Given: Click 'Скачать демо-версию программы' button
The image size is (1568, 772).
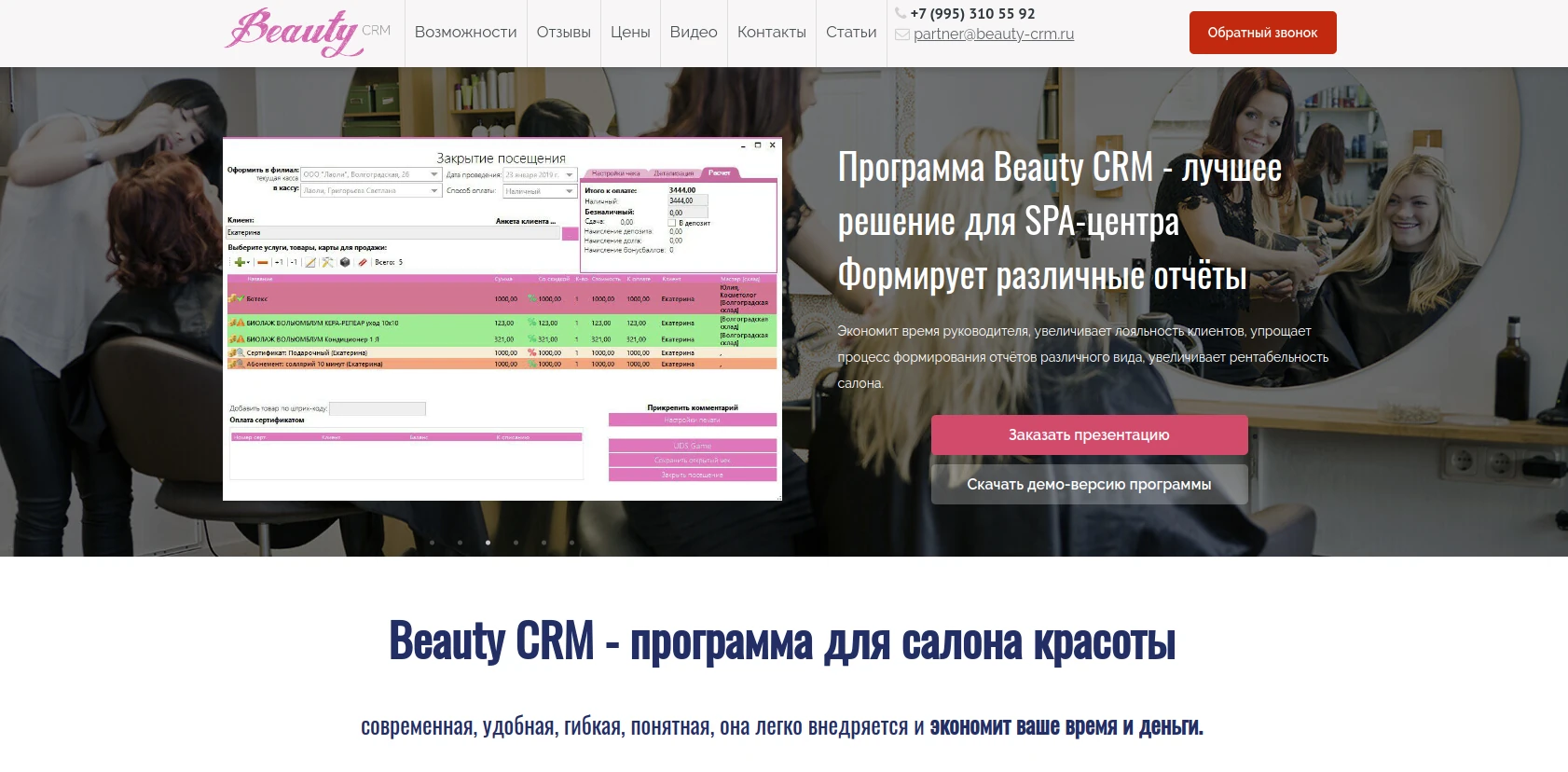Looking at the screenshot, I should (x=1089, y=484).
